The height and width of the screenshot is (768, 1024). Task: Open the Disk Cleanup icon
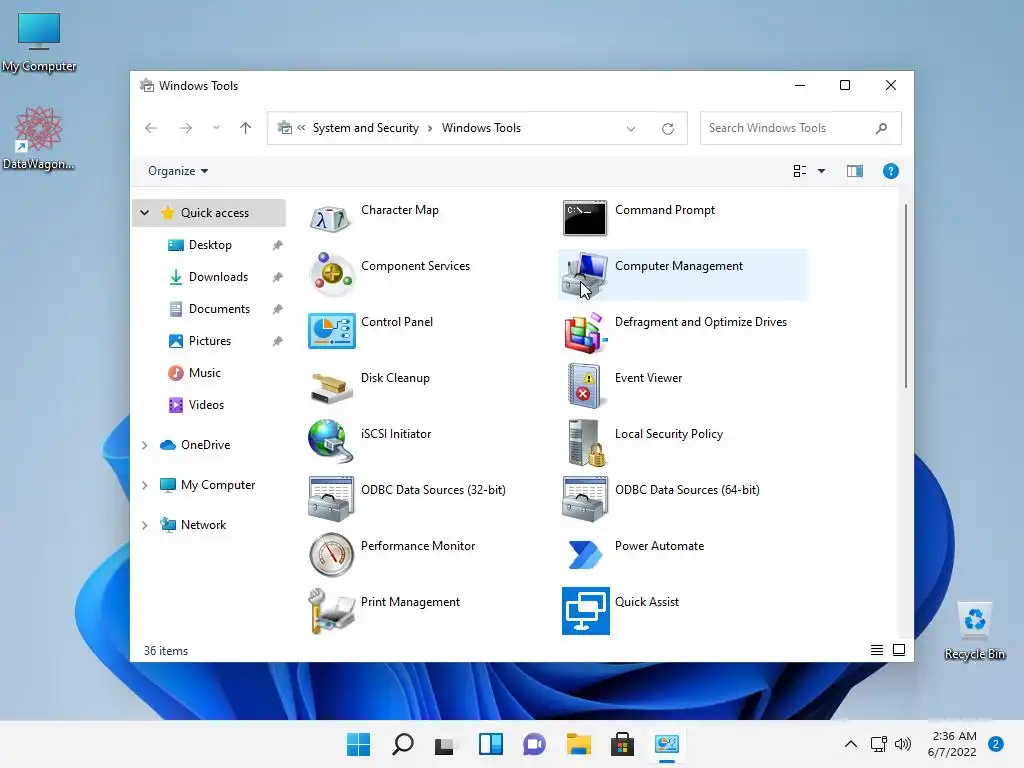coord(331,387)
